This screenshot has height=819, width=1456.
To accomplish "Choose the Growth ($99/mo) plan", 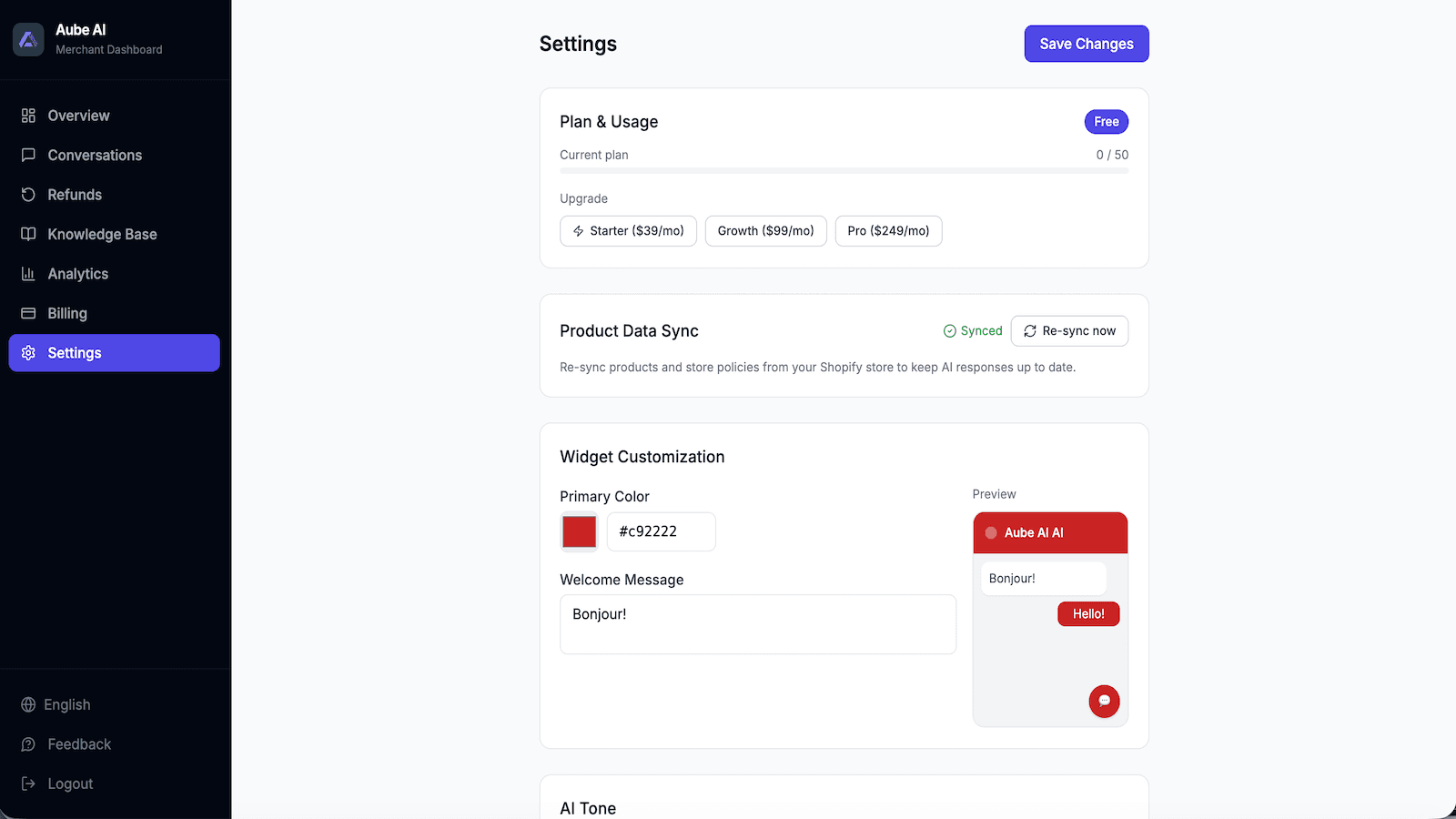I will (765, 231).
